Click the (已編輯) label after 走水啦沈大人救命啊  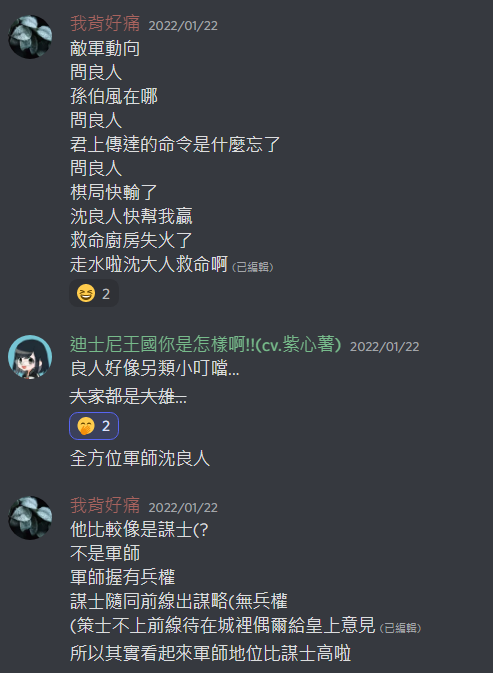click(x=252, y=267)
